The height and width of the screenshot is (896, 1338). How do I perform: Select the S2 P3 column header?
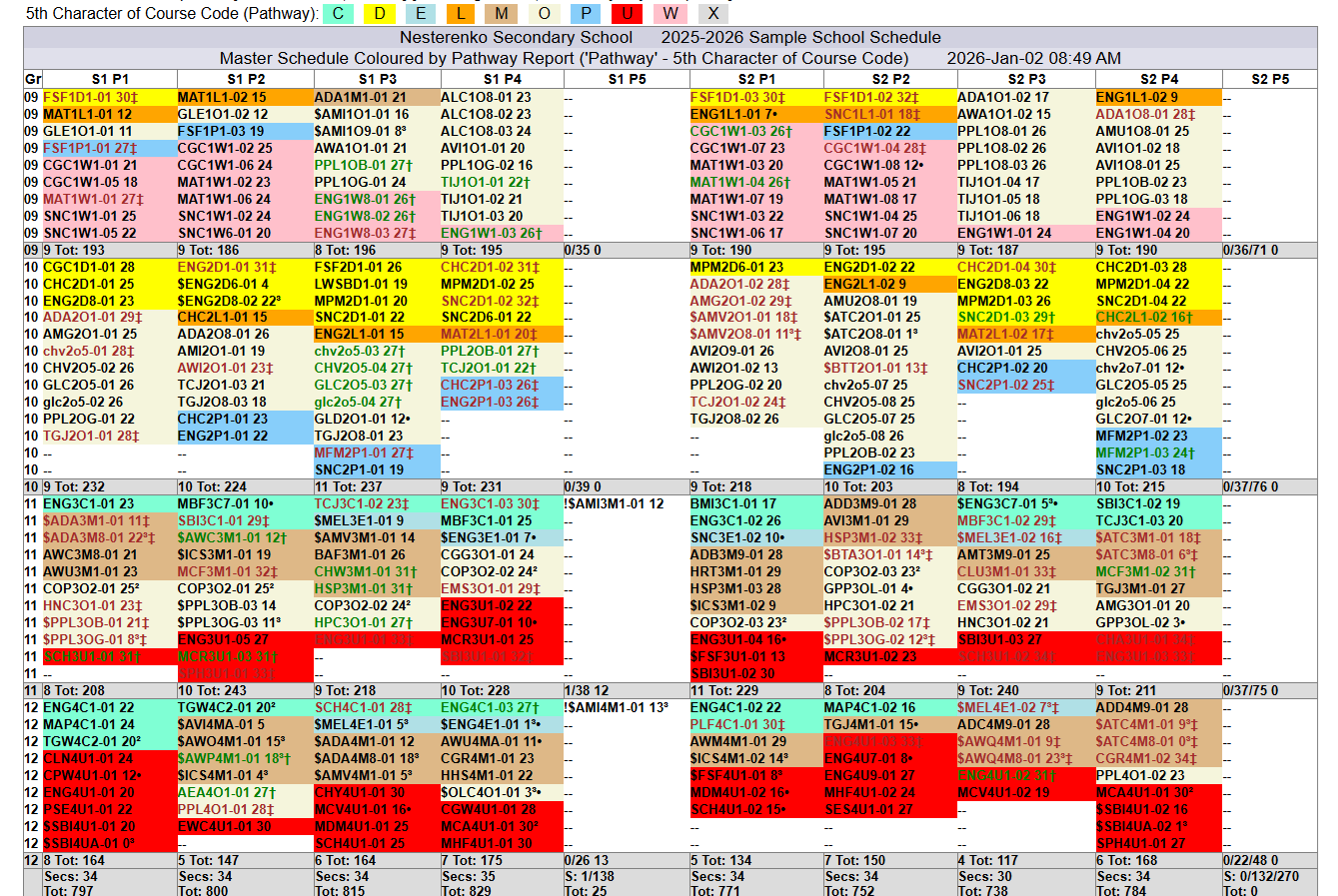tap(1026, 79)
